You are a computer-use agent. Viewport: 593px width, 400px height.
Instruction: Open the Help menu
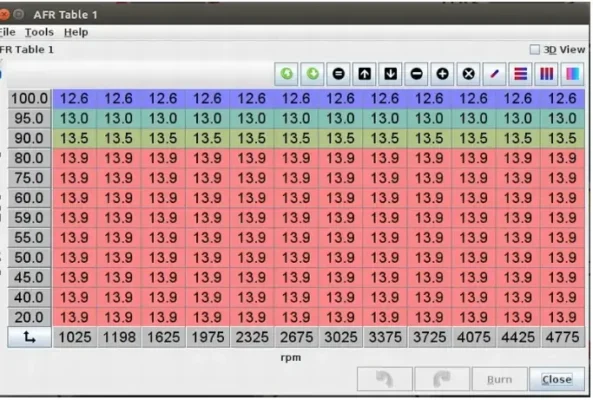(x=76, y=32)
